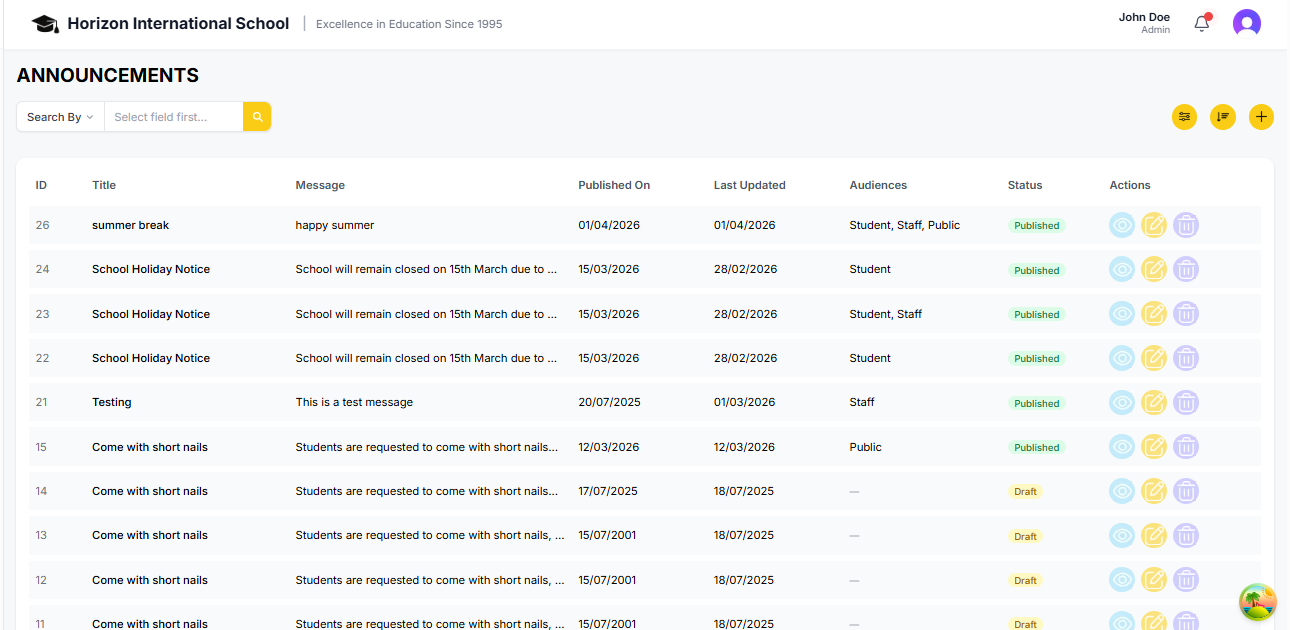Click the Published badge for ID 26
This screenshot has width=1290, height=630.
tap(1037, 226)
